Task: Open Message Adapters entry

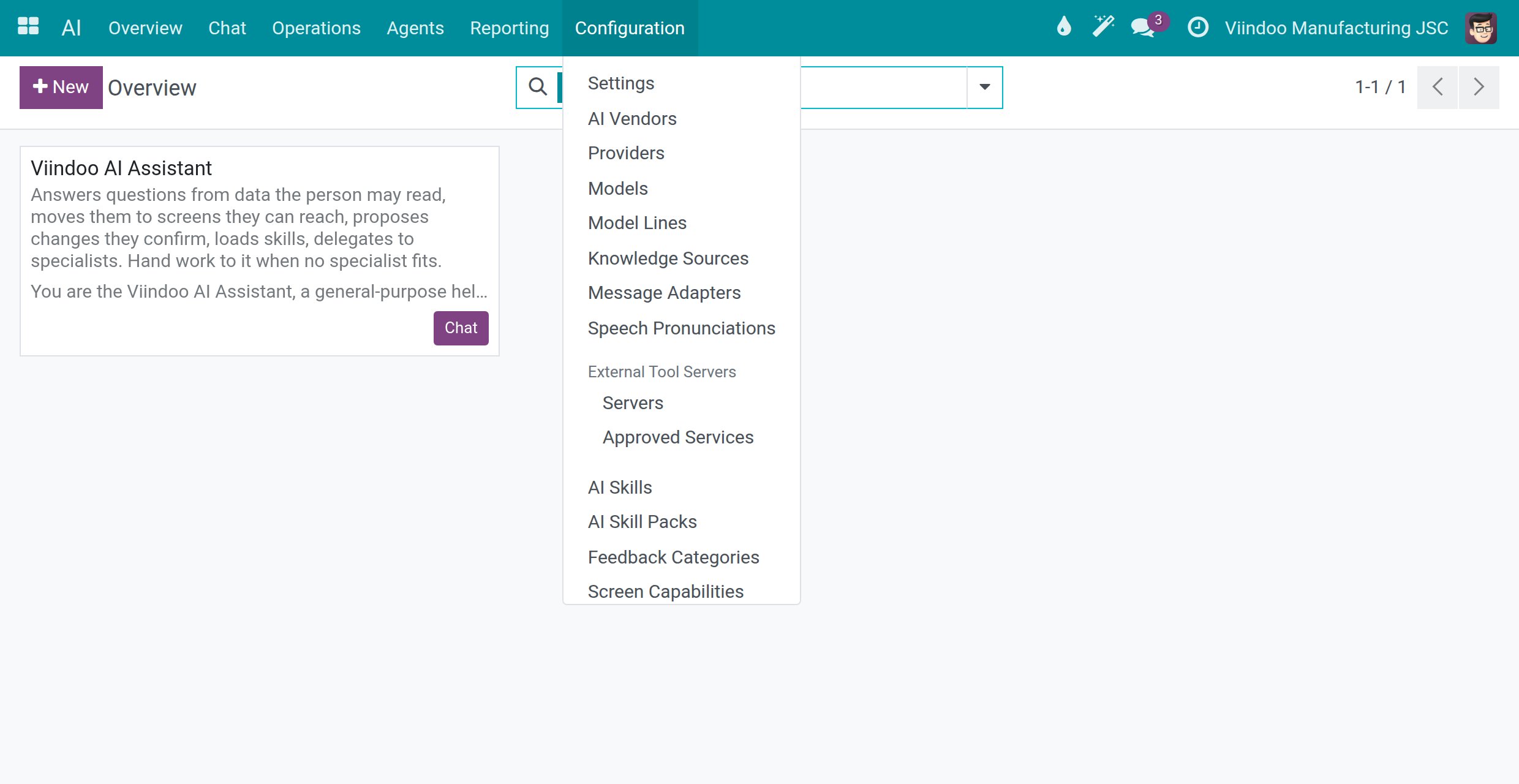Action: [681, 293]
